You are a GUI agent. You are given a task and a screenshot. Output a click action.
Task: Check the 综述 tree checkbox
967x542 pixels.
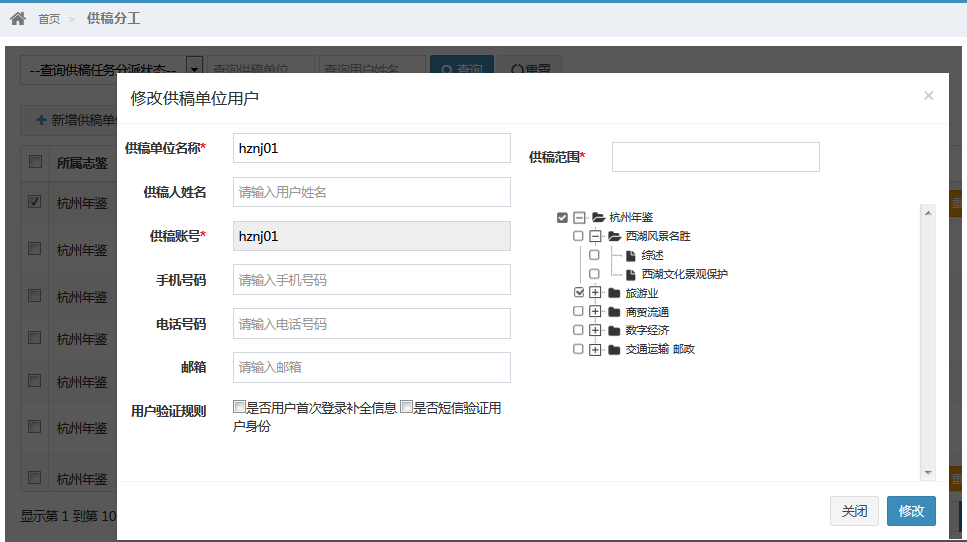[x=594, y=255]
